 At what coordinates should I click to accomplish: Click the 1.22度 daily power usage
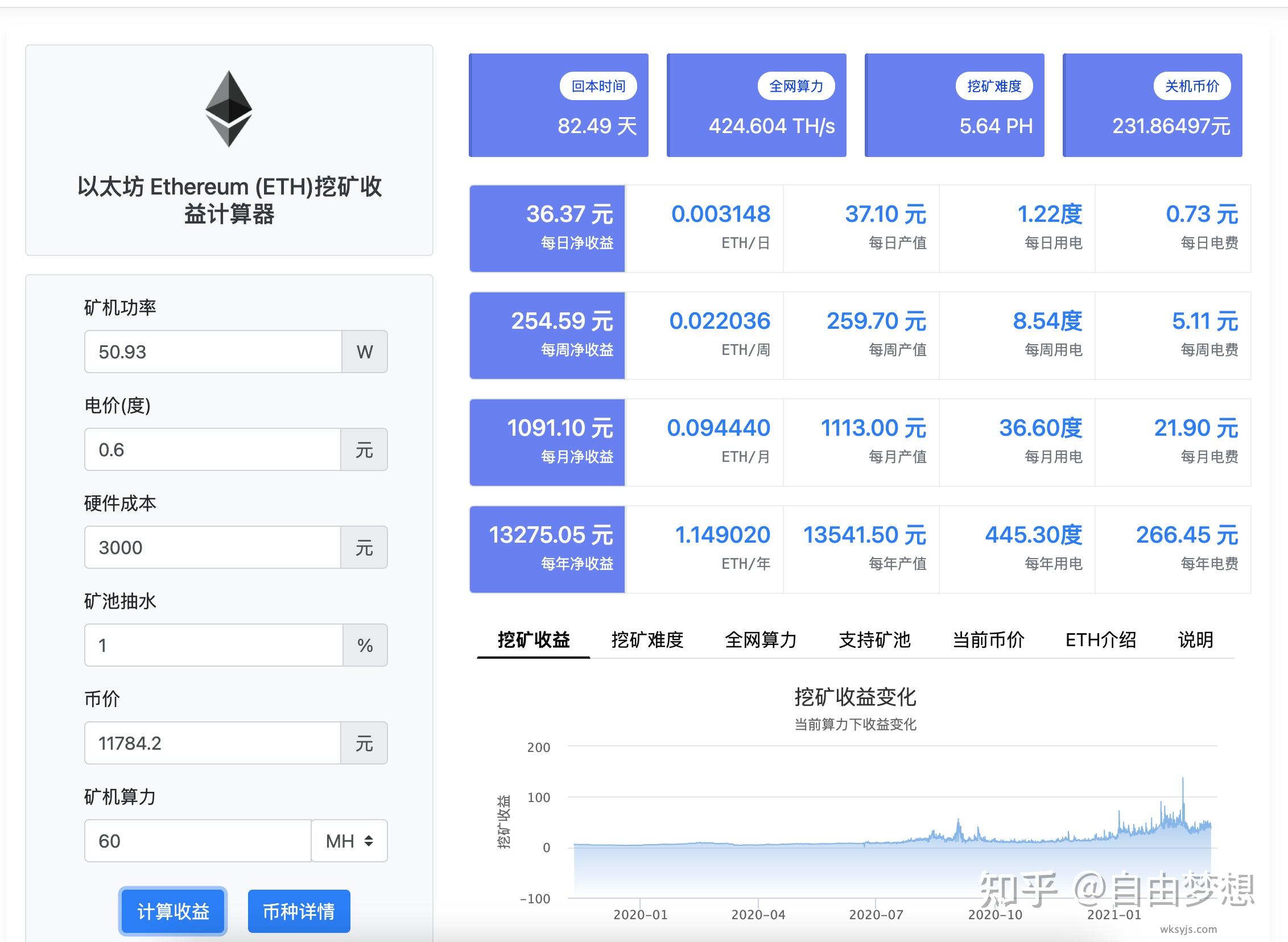pyautogui.click(x=1050, y=214)
